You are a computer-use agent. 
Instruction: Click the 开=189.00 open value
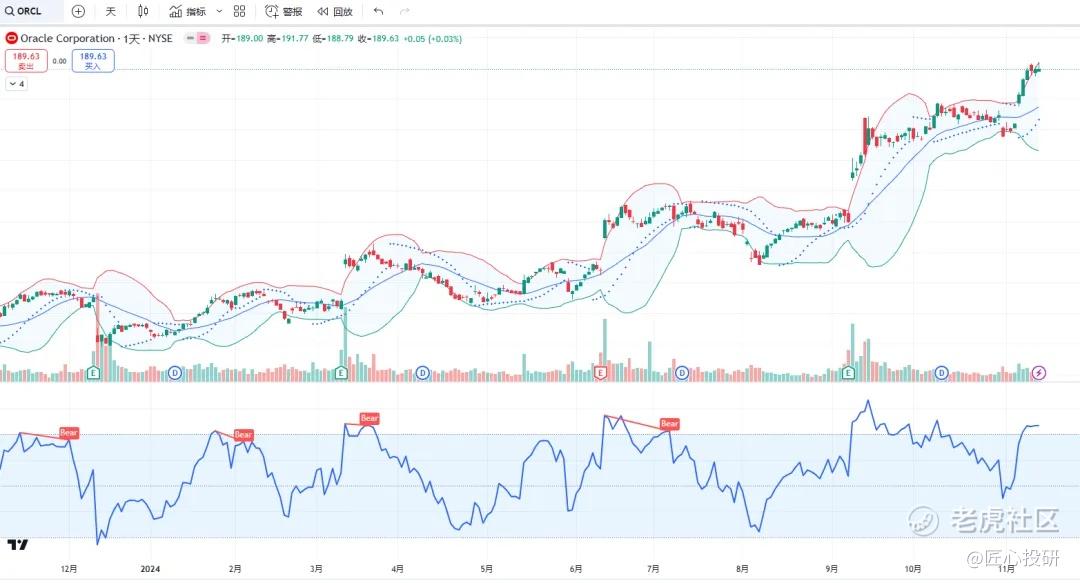(x=242, y=39)
